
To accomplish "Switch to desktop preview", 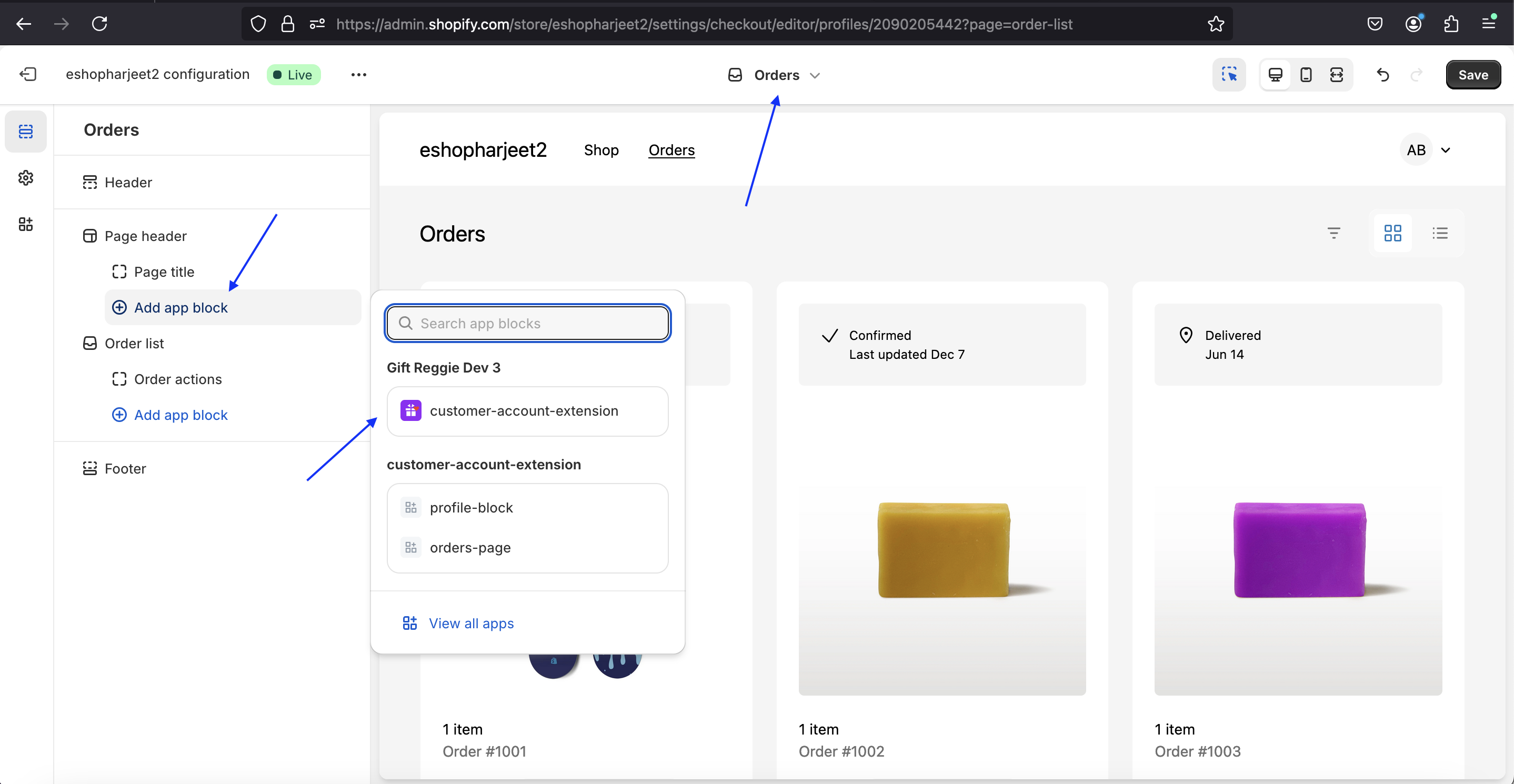I will pyautogui.click(x=1276, y=75).
